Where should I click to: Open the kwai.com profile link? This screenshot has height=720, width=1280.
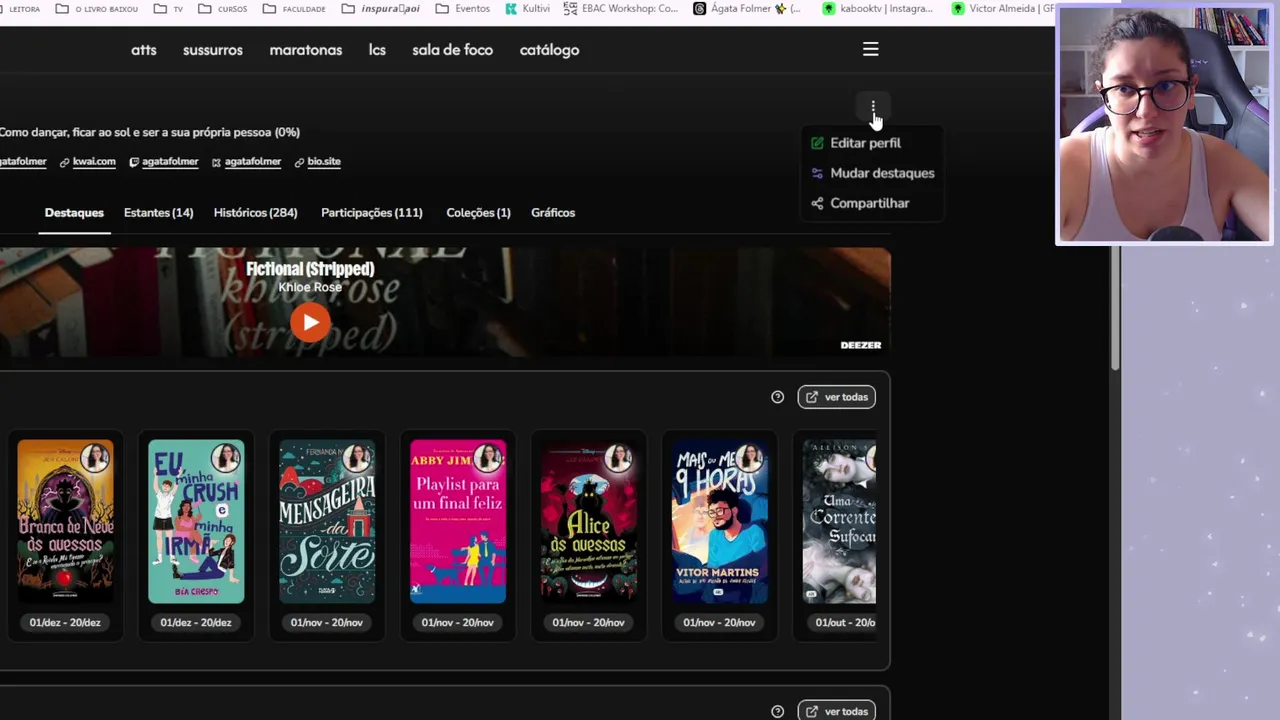tap(94, 161)
